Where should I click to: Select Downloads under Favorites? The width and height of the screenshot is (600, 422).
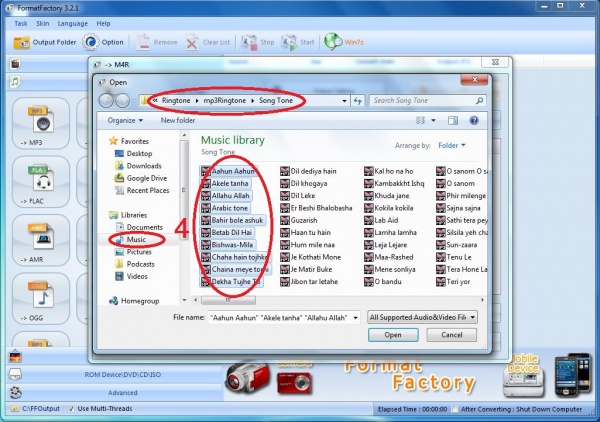coord(138,166)
